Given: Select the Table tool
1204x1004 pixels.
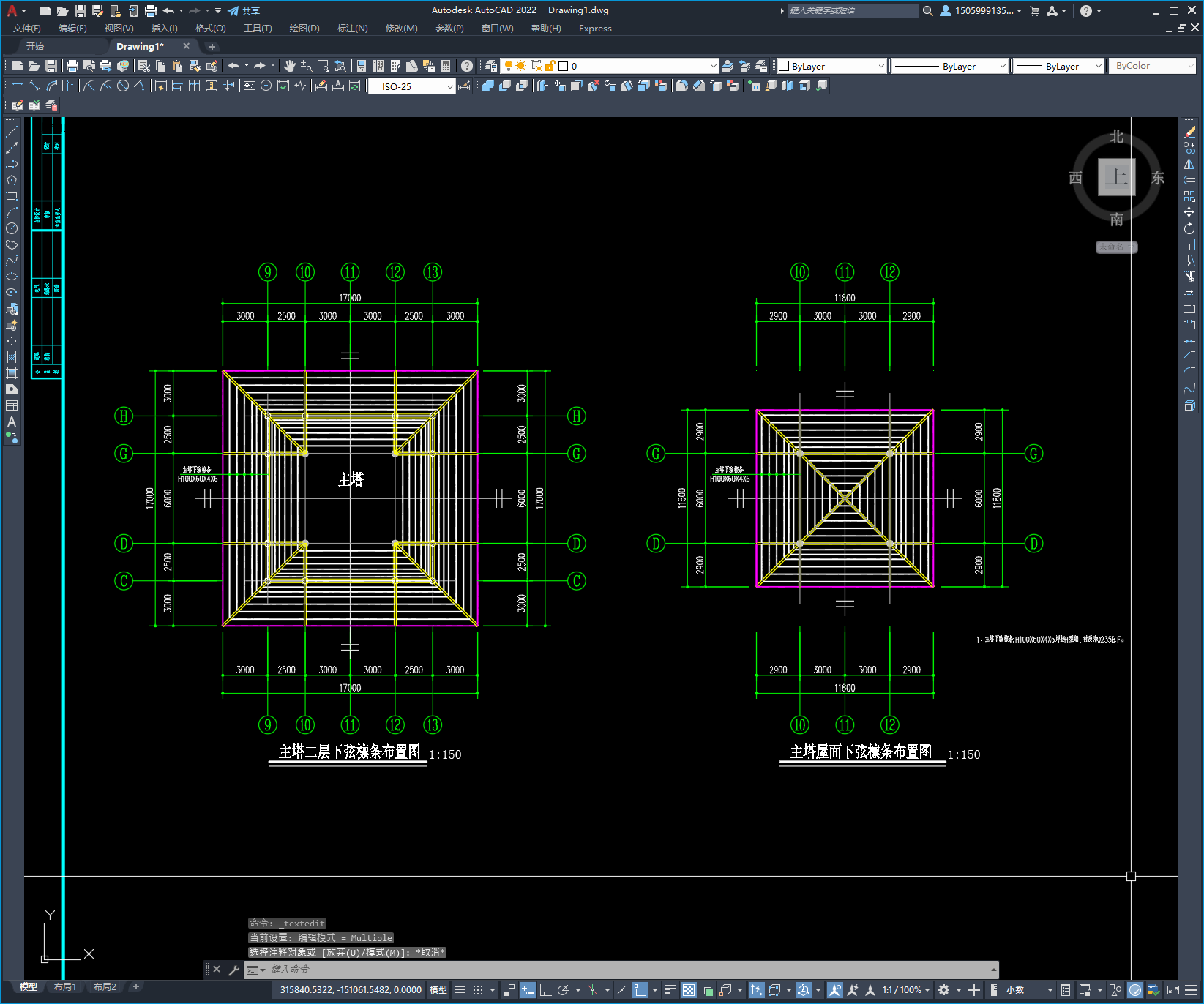Looking at the screenshot, I should click(x=12, y=405).
